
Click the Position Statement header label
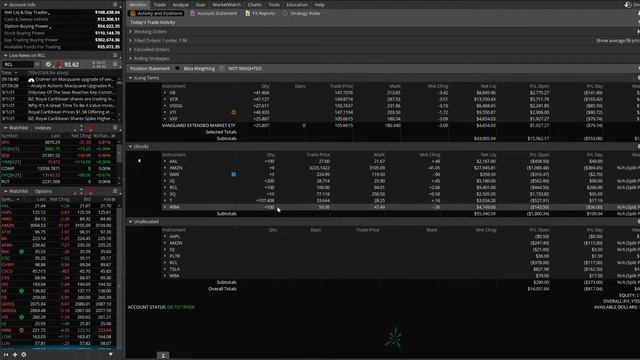point(150,68)
